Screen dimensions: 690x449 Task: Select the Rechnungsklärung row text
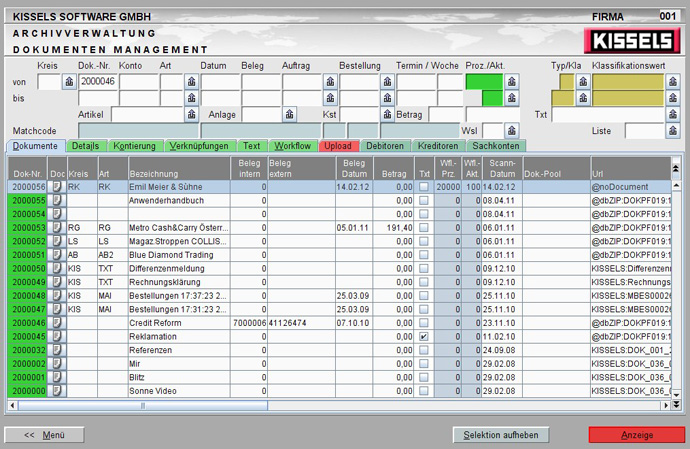click(x=165, y=282)
